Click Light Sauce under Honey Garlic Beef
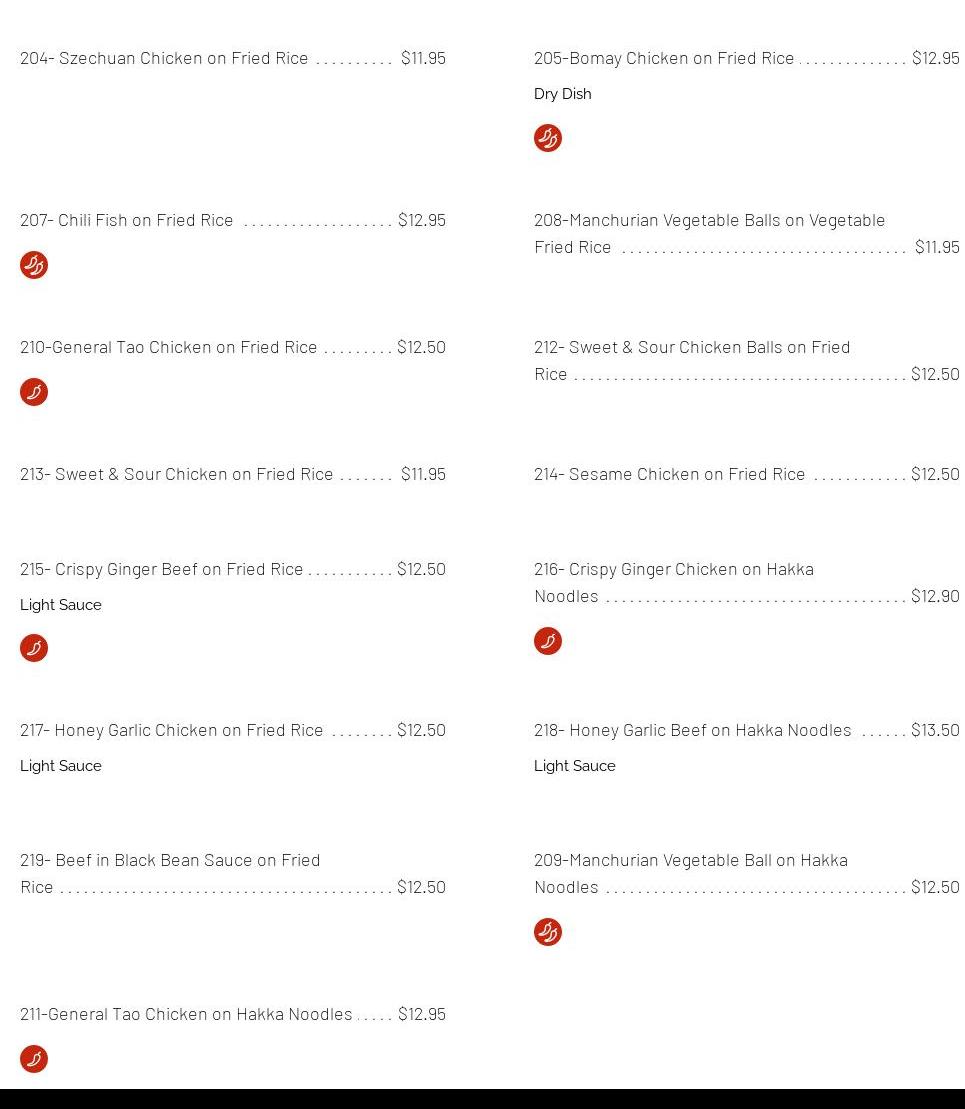 pyautogui.click(x=574, y=766)
